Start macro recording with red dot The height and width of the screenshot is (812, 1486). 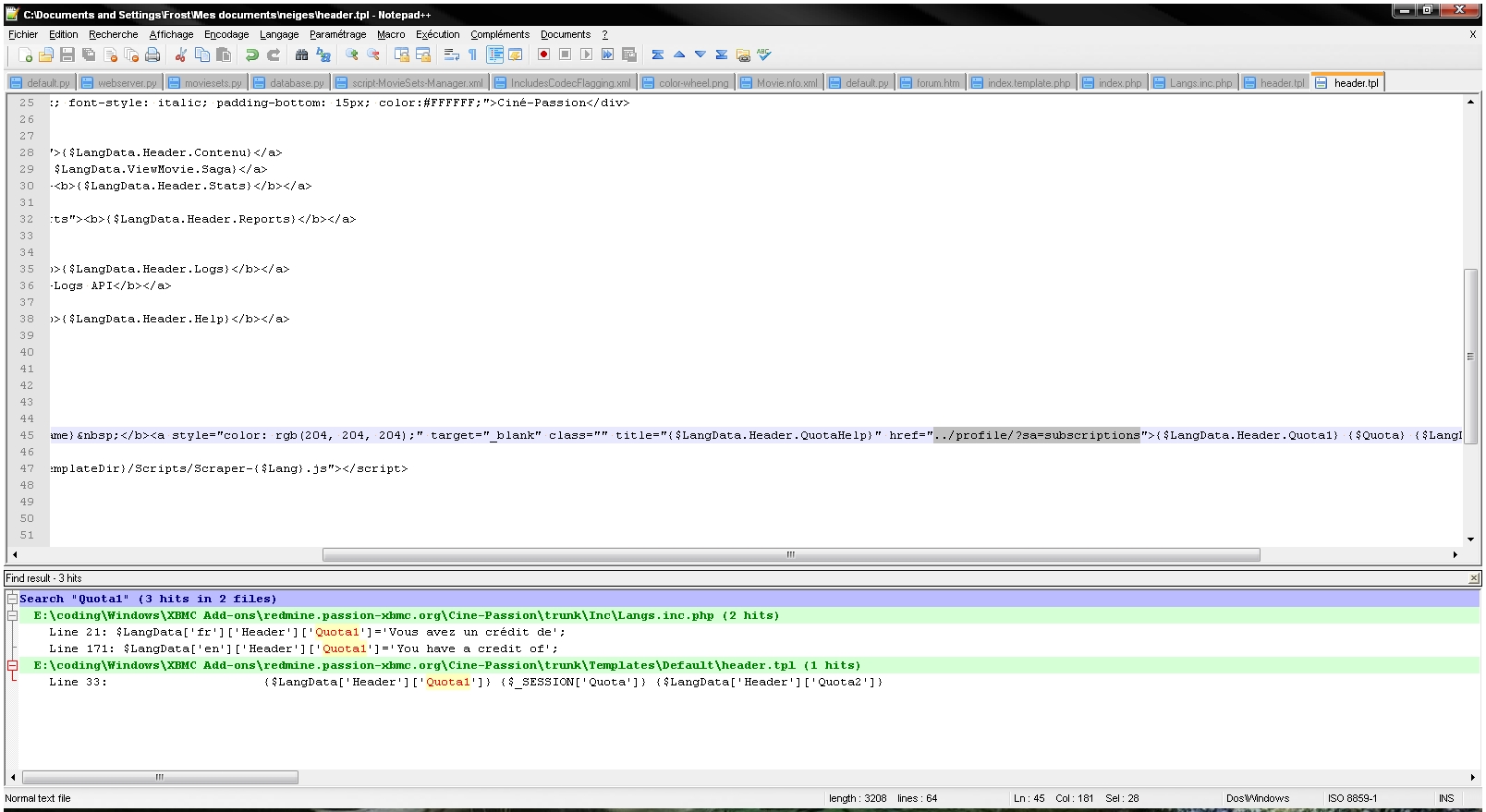coord(544,55)
